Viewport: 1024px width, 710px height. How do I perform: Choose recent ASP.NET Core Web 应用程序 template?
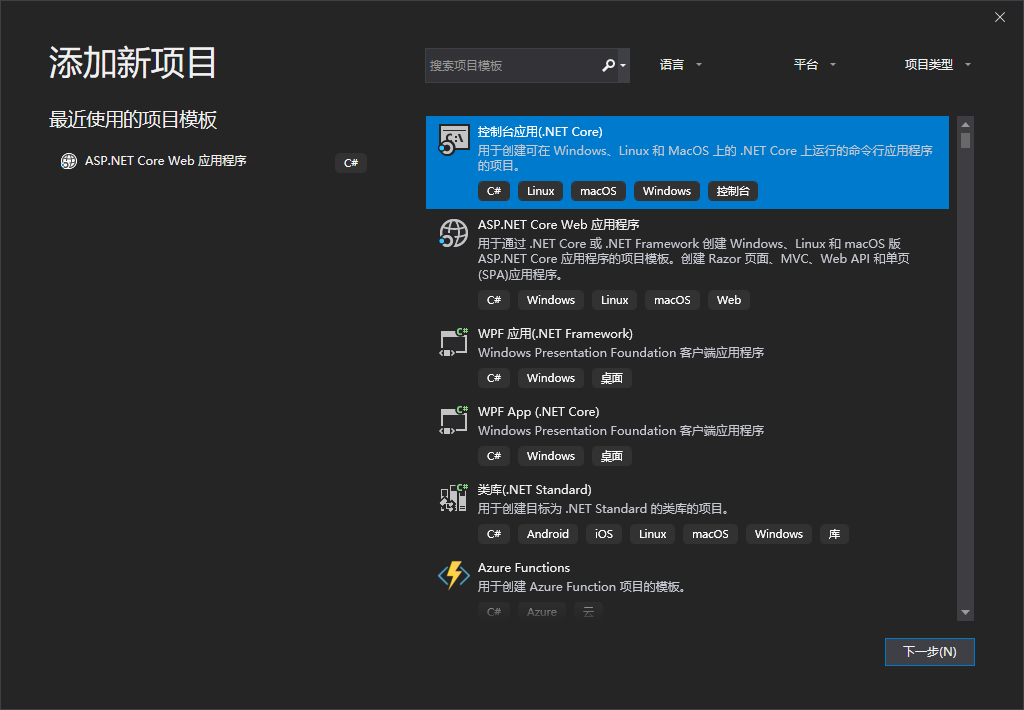click(x=165, y=161)
